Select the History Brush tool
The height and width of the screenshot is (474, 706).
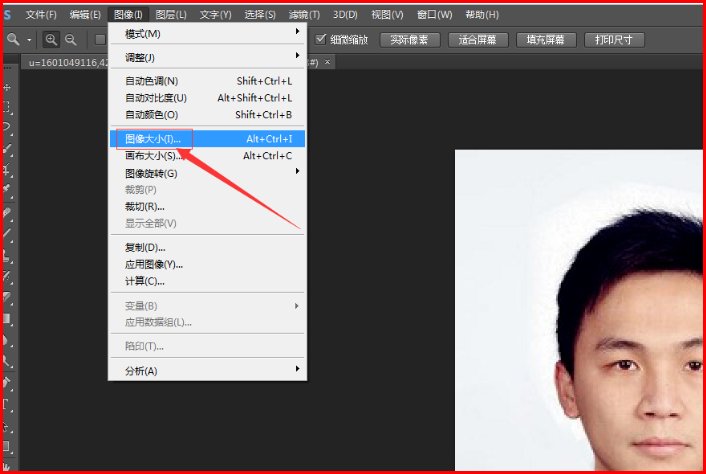coord(8,276)
